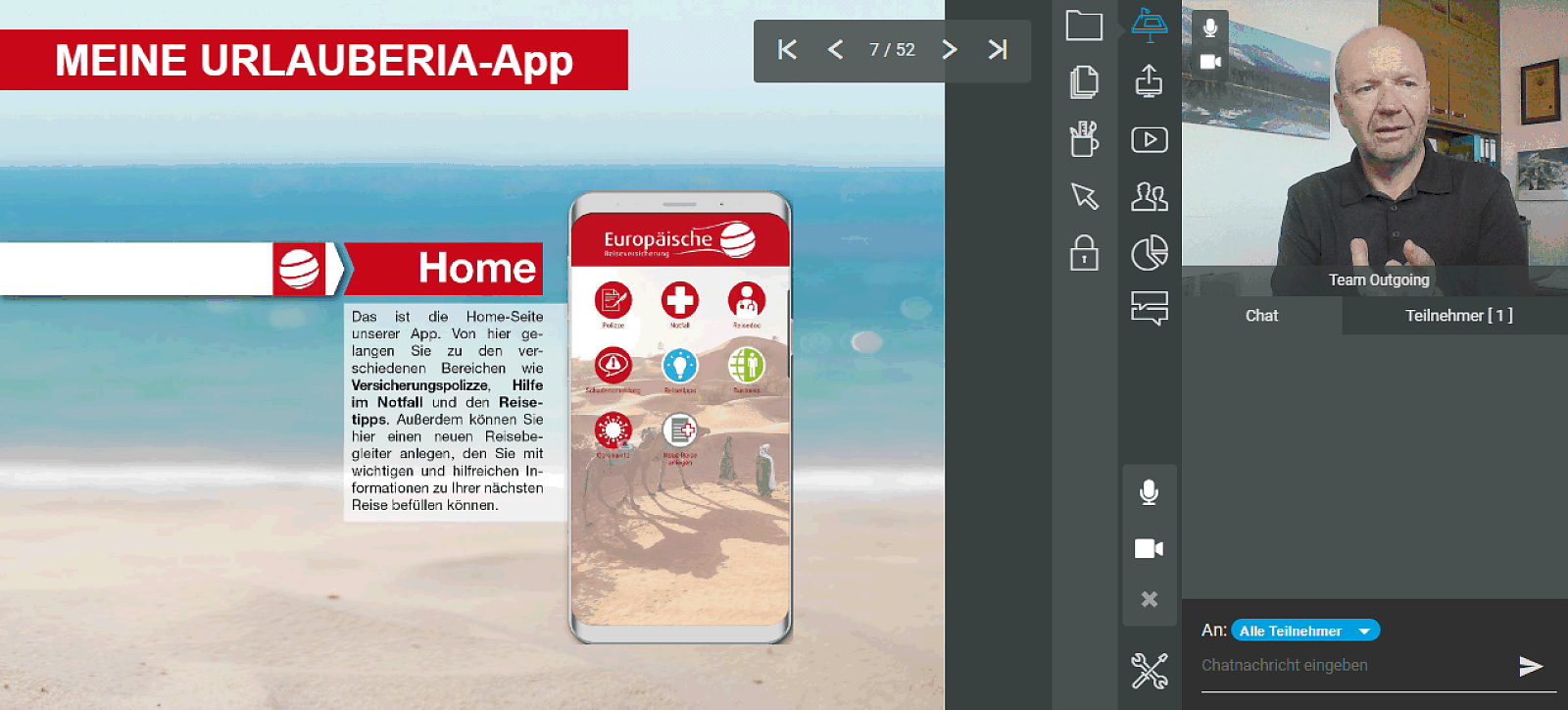Tap the Polizze icon on the phone
Screen dimensions: 1568x710
click(613, 300)
